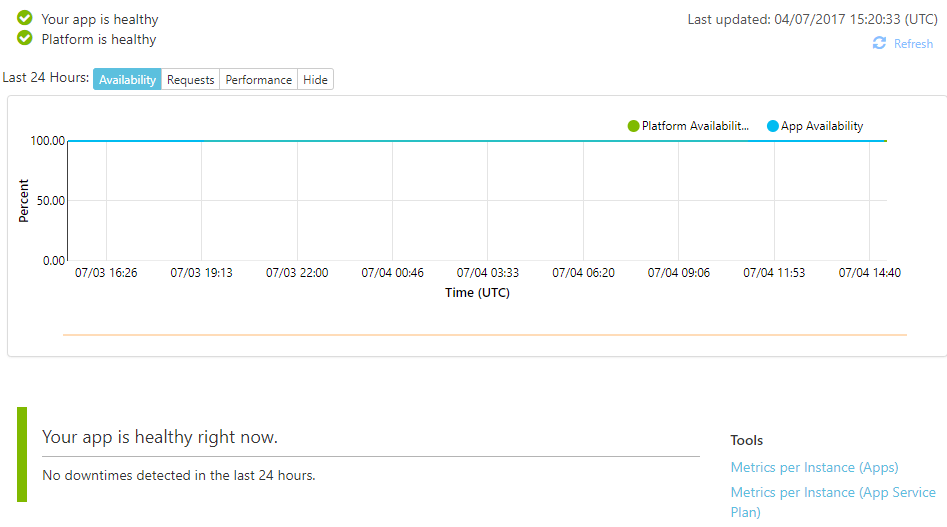Open Metrics per Instance (Apps) link
The image size is (947, 527).
coord(814,467)
